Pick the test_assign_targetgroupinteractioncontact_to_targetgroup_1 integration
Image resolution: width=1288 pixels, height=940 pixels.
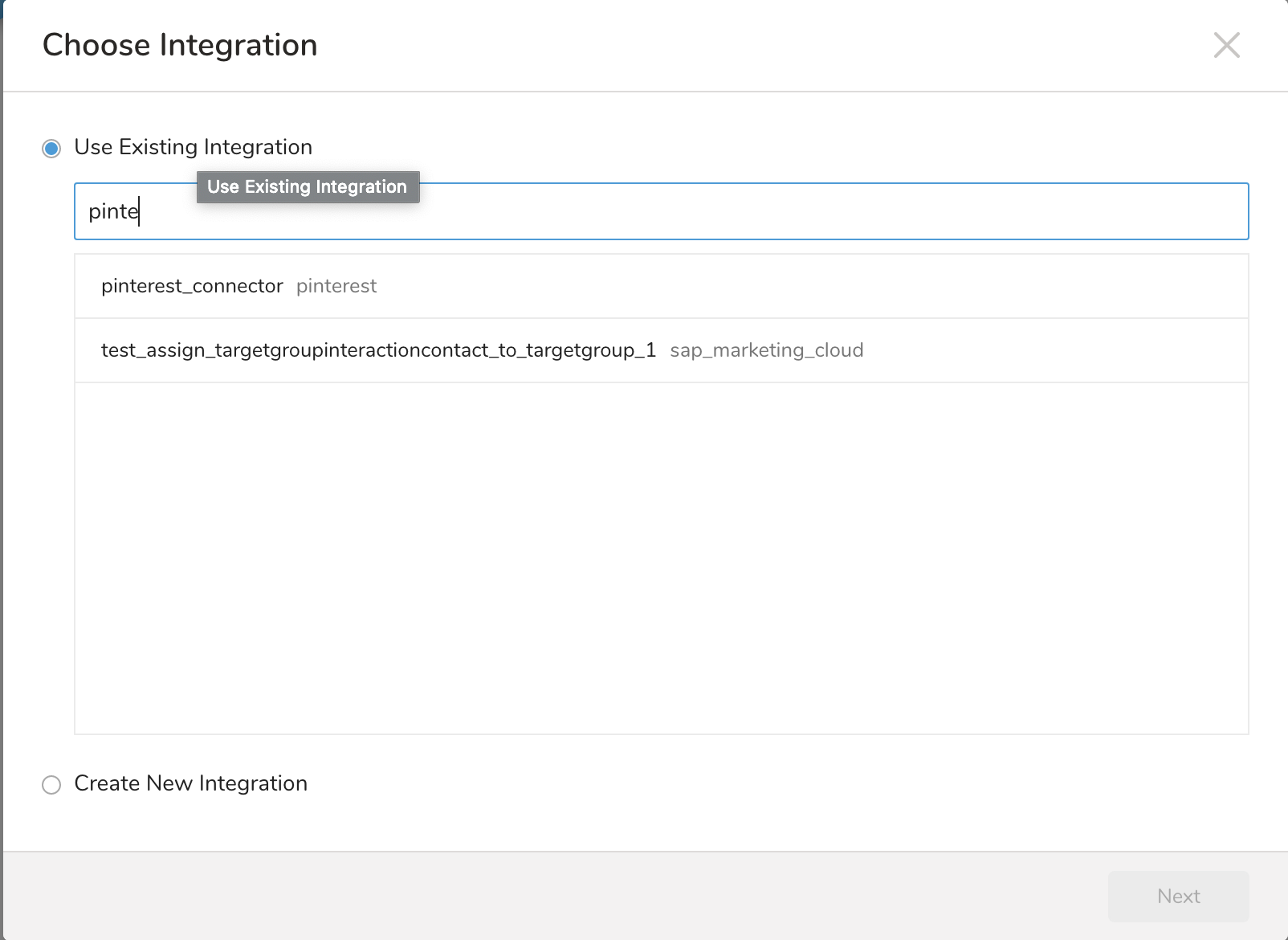(378, 351)
